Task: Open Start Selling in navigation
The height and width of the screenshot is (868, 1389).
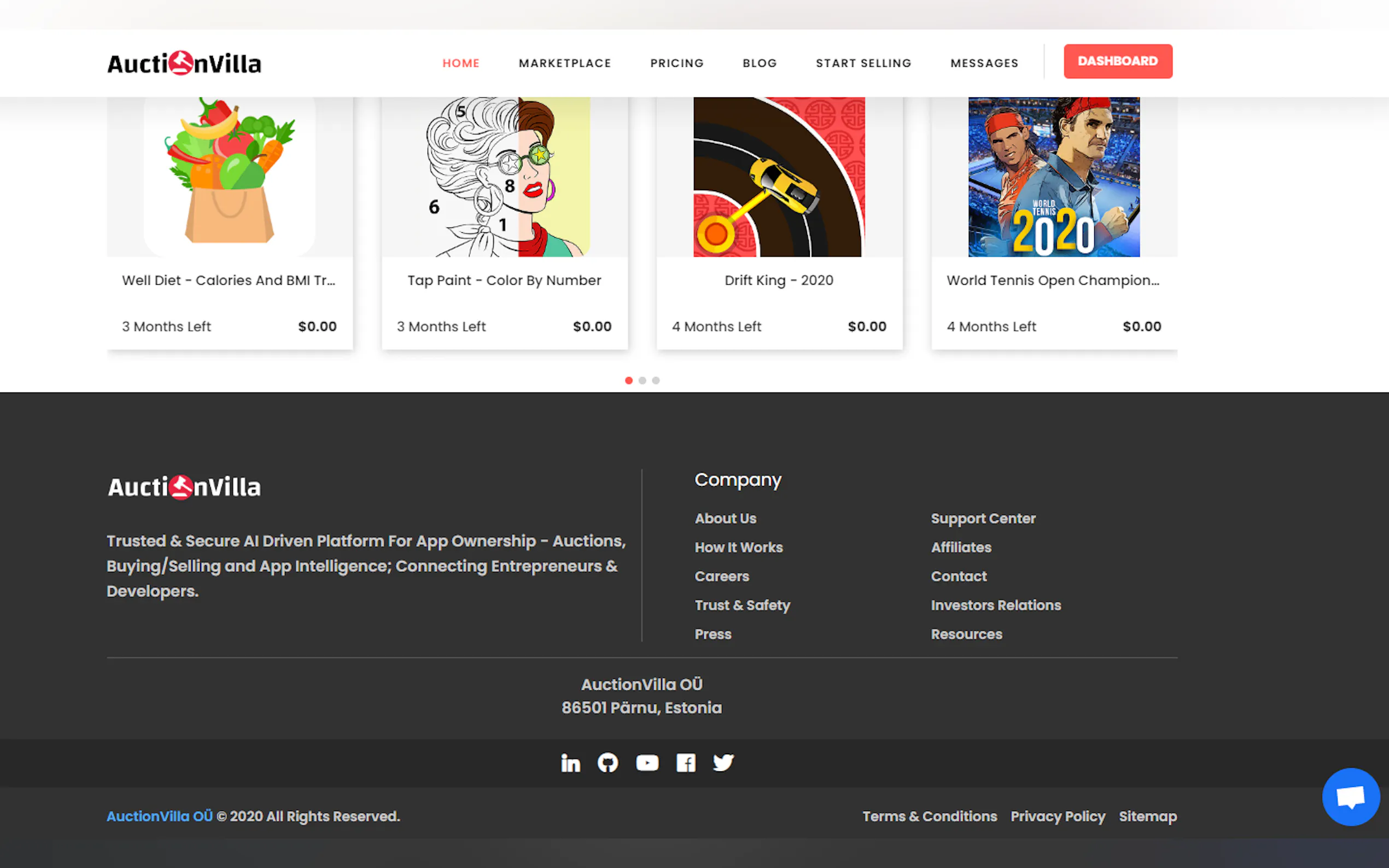Action: [863, 63]
